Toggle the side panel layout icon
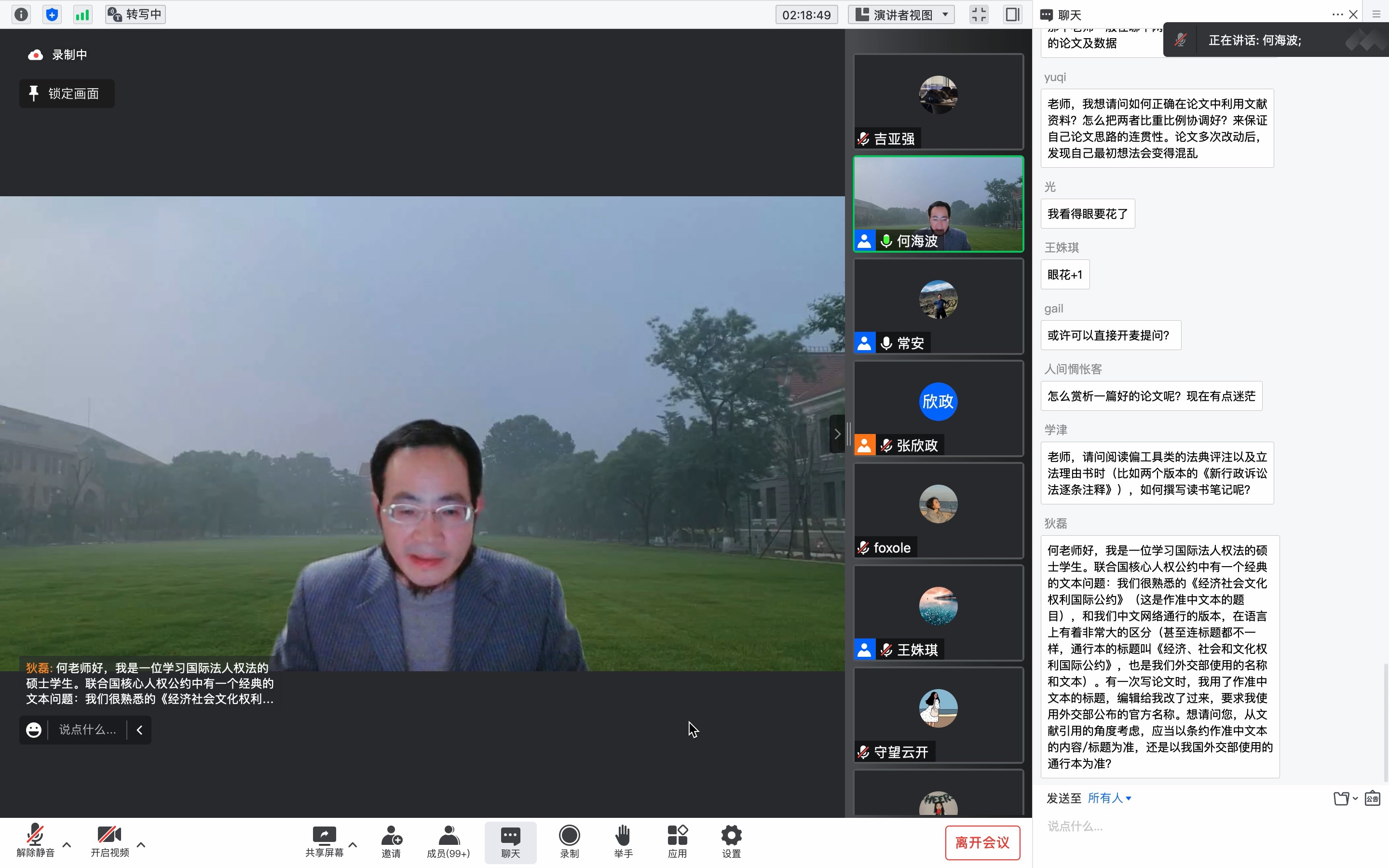Image resolution: width=1389 pixels, height=868 pixels. pos(1012,14)
